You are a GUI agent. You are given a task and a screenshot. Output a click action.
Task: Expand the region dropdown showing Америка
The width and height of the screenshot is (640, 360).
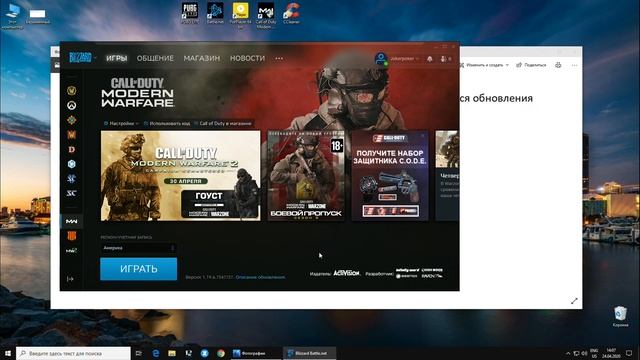(138, 248)
